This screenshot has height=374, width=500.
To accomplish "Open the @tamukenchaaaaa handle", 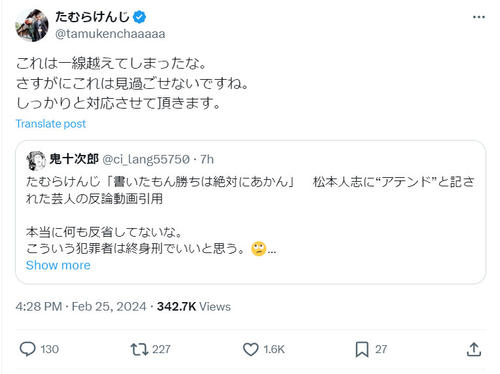I will [x=110, y=34].
